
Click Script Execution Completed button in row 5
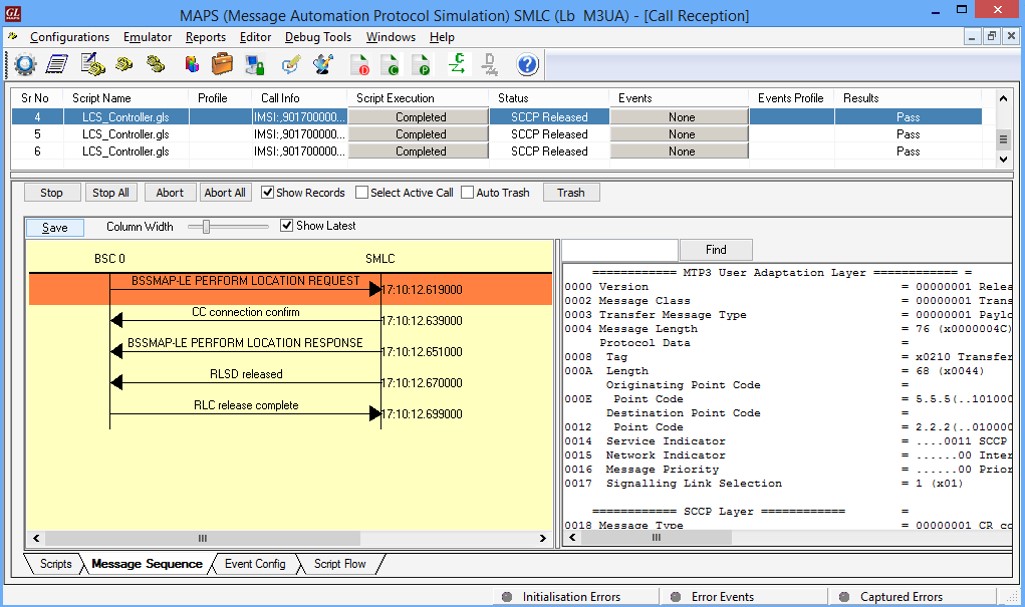[x=418, y=134]
